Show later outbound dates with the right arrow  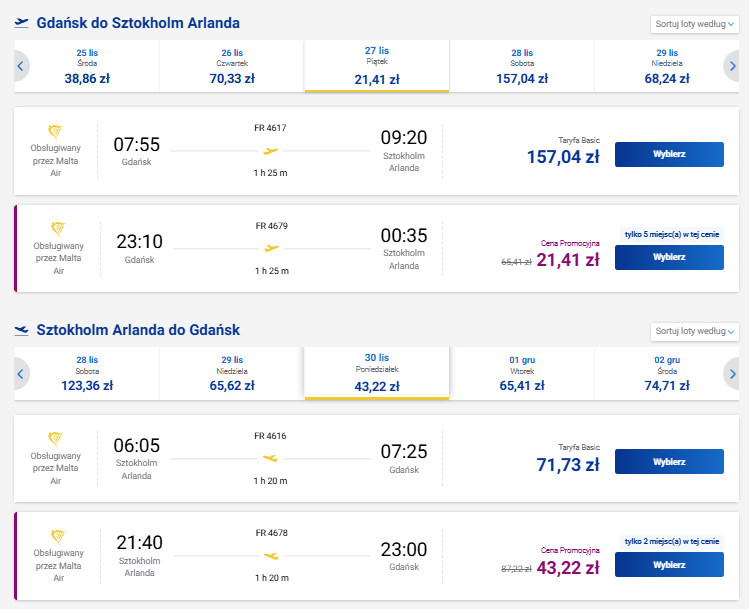[x=732, y=66]
